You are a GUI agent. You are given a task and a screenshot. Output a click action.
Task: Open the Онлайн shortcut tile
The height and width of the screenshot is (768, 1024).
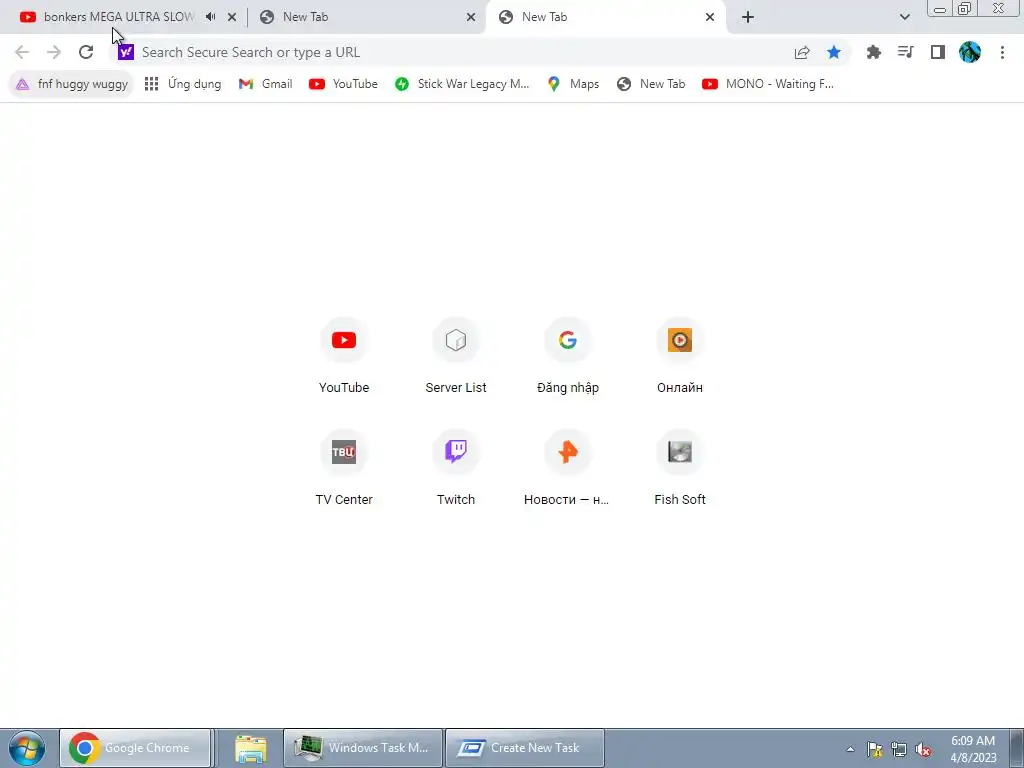pos(680,357)
